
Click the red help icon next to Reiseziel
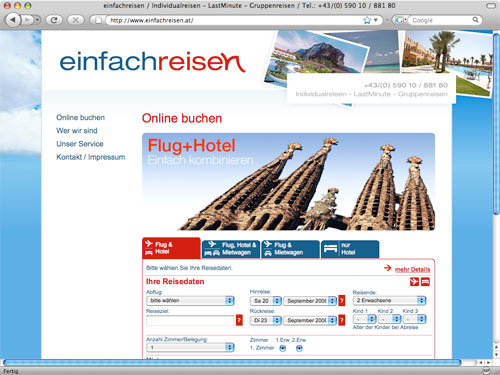pyautogui.click(x=239, y=320)
